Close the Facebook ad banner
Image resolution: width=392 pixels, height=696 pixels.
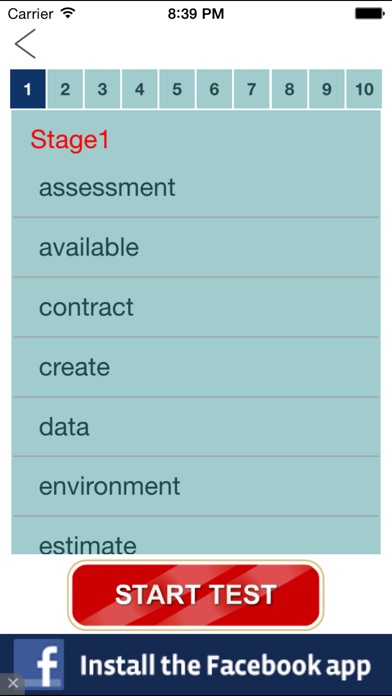(13, 684)
